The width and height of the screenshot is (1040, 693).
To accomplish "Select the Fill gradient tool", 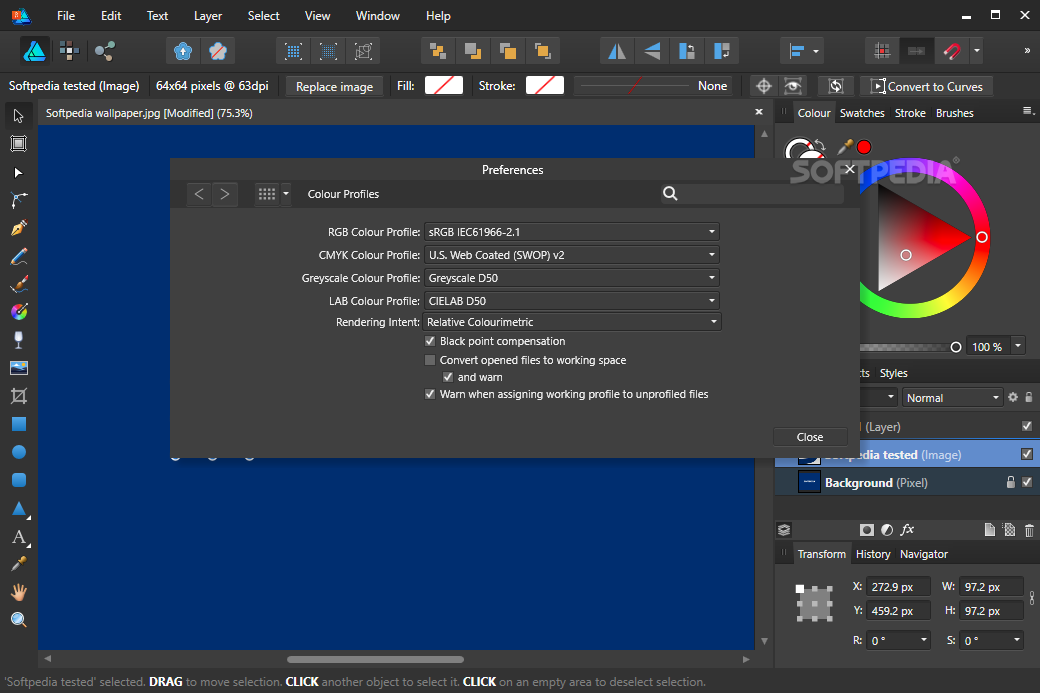I will (19, 312).
